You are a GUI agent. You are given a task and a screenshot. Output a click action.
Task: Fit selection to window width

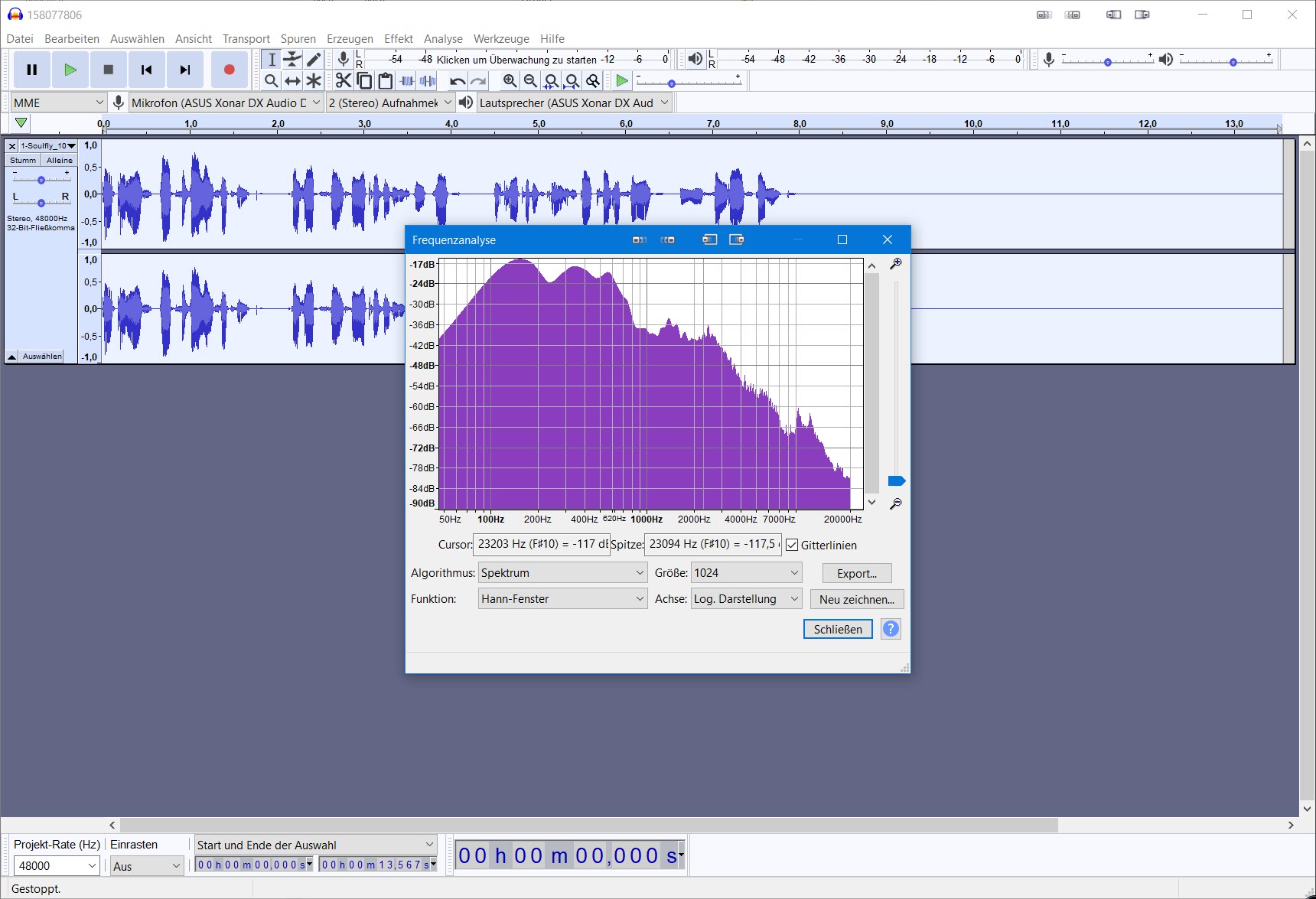[552, 80]
